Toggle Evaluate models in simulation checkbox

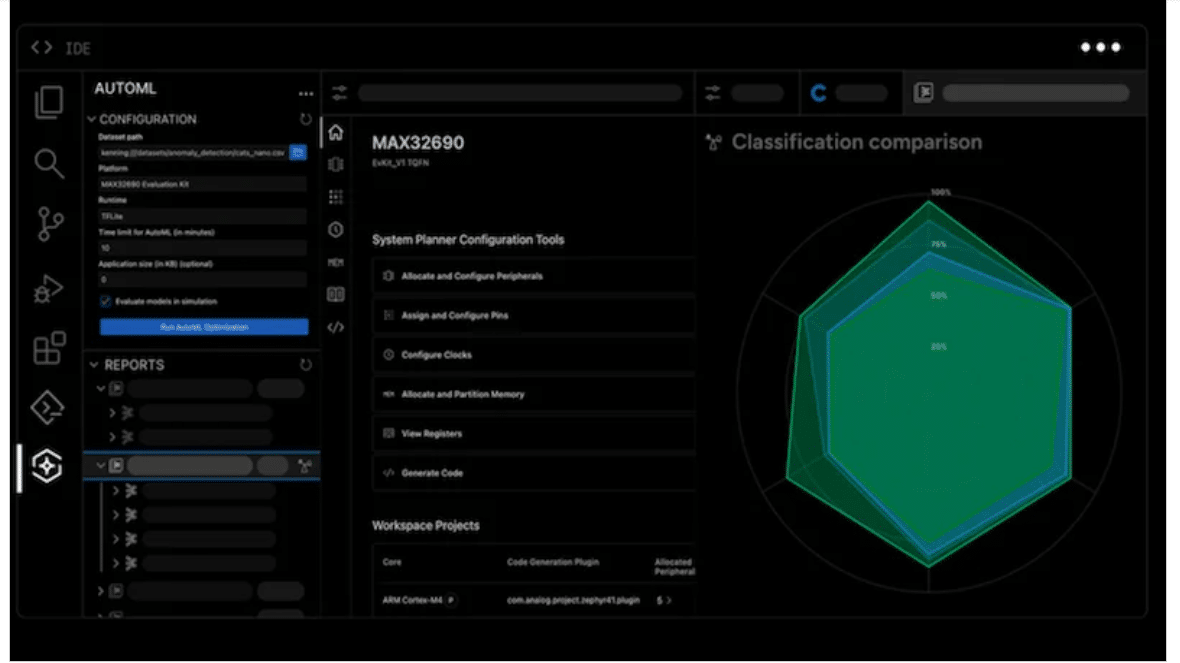(106, 301)
